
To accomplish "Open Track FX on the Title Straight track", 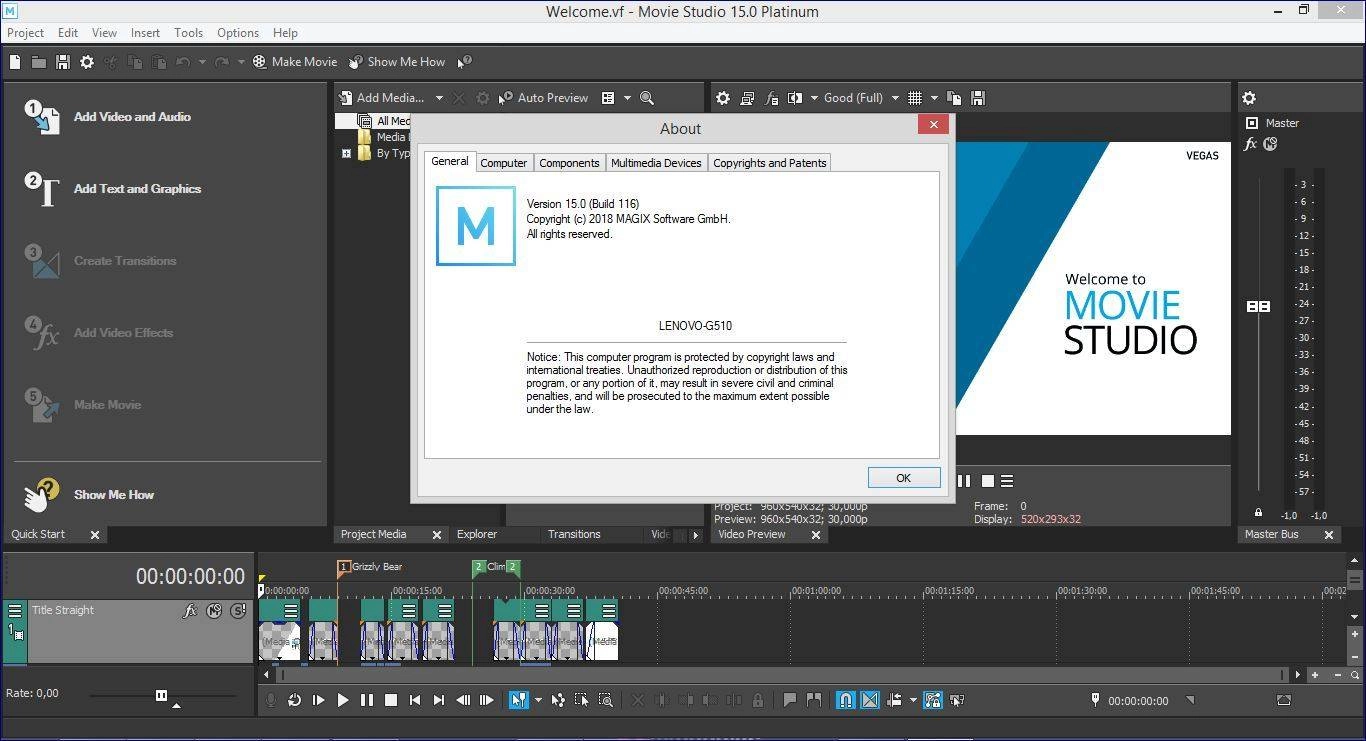I will click(190, 611).
